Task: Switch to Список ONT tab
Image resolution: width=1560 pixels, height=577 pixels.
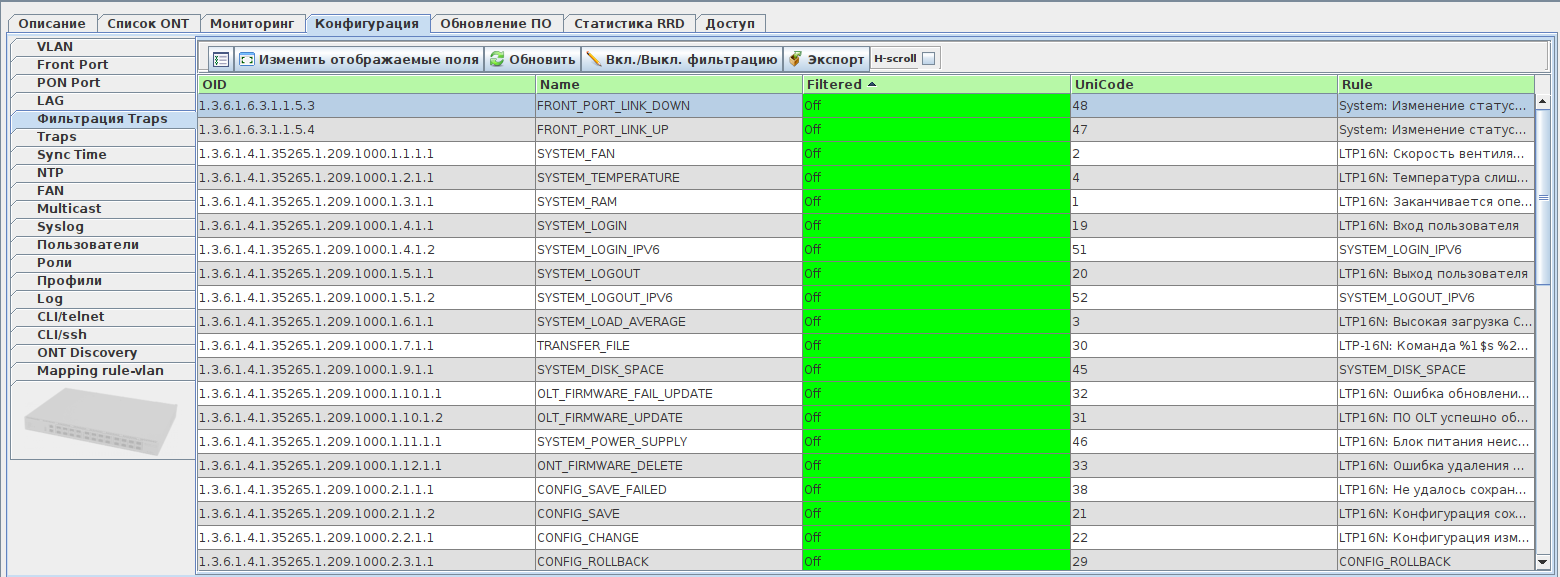Action: coord(148,23)
